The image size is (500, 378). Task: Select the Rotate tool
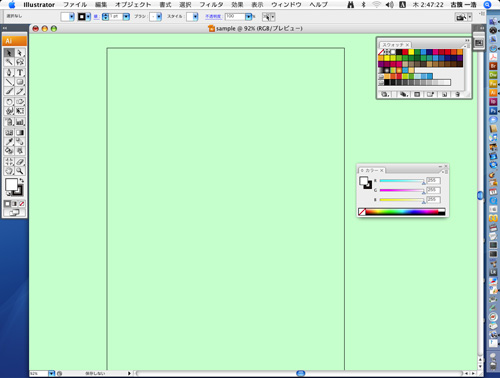click(9, 102)
